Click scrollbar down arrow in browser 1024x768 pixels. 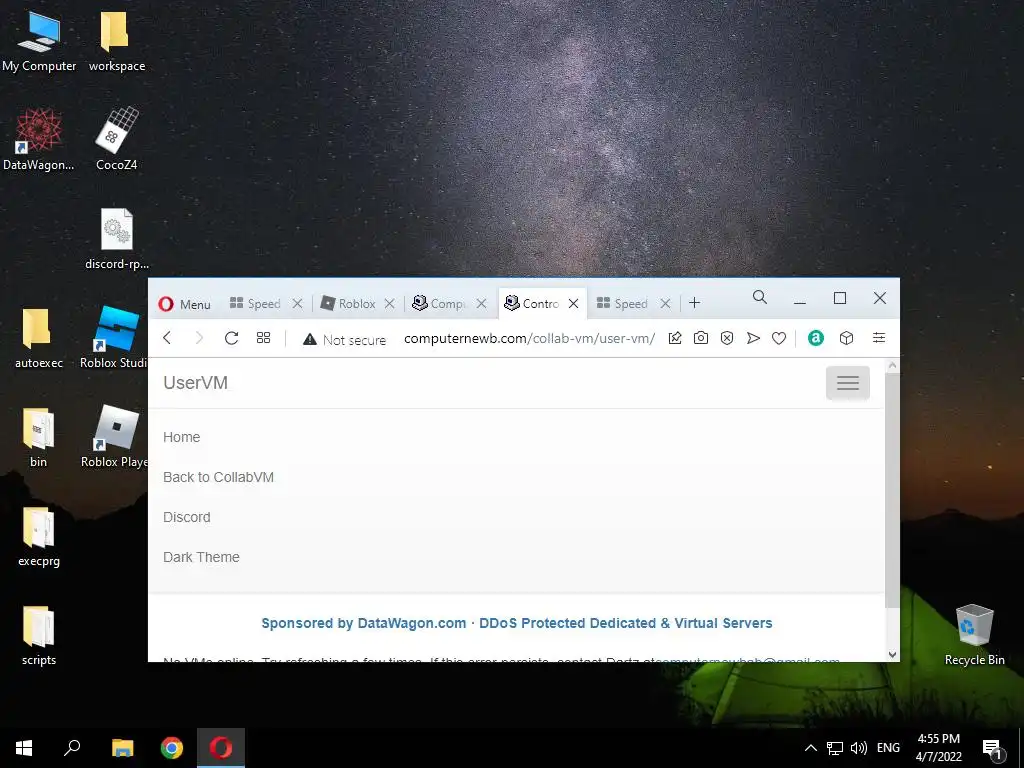[892, 654]
